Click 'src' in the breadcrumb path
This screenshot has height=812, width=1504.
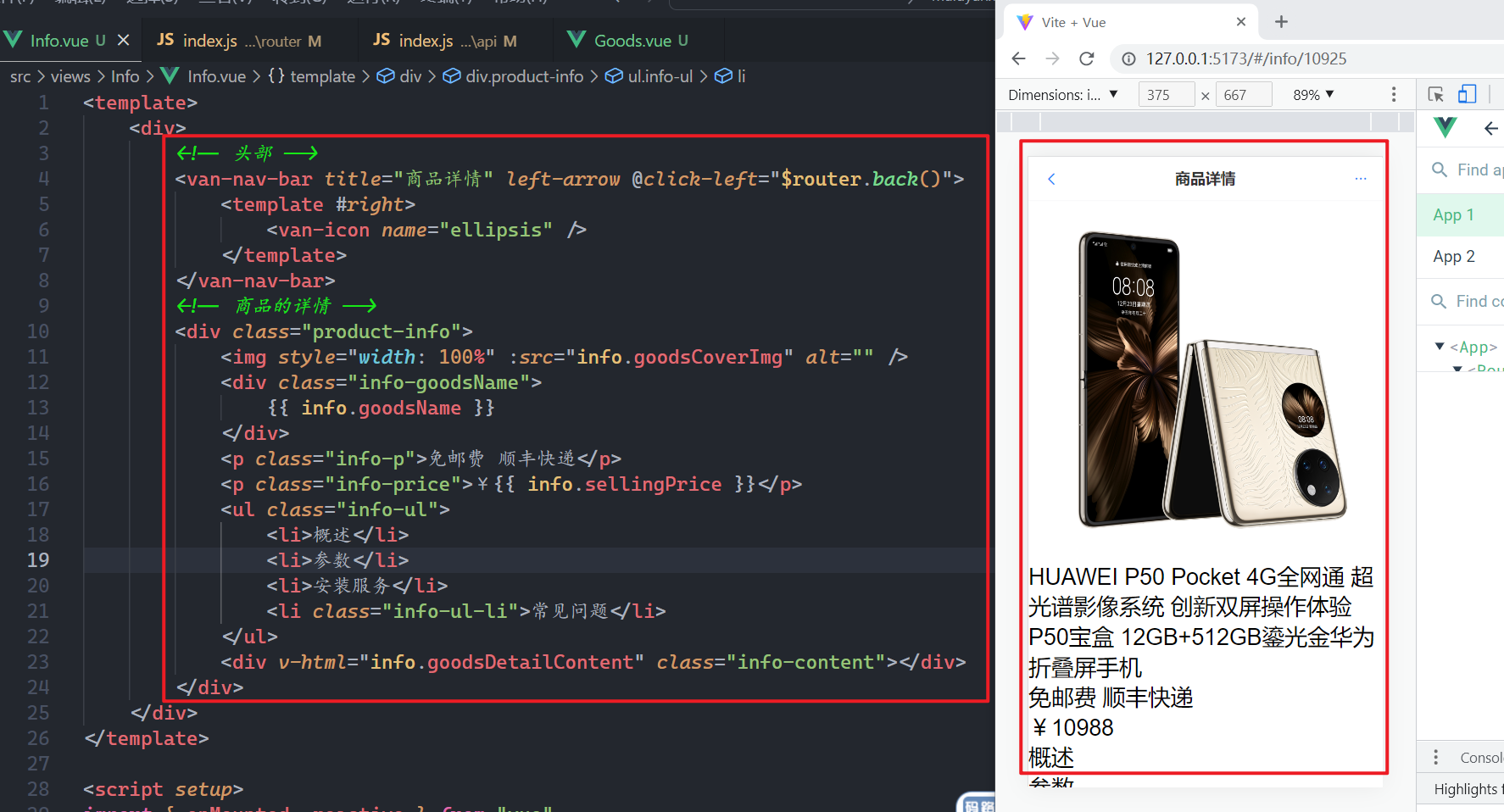point(20,76)
